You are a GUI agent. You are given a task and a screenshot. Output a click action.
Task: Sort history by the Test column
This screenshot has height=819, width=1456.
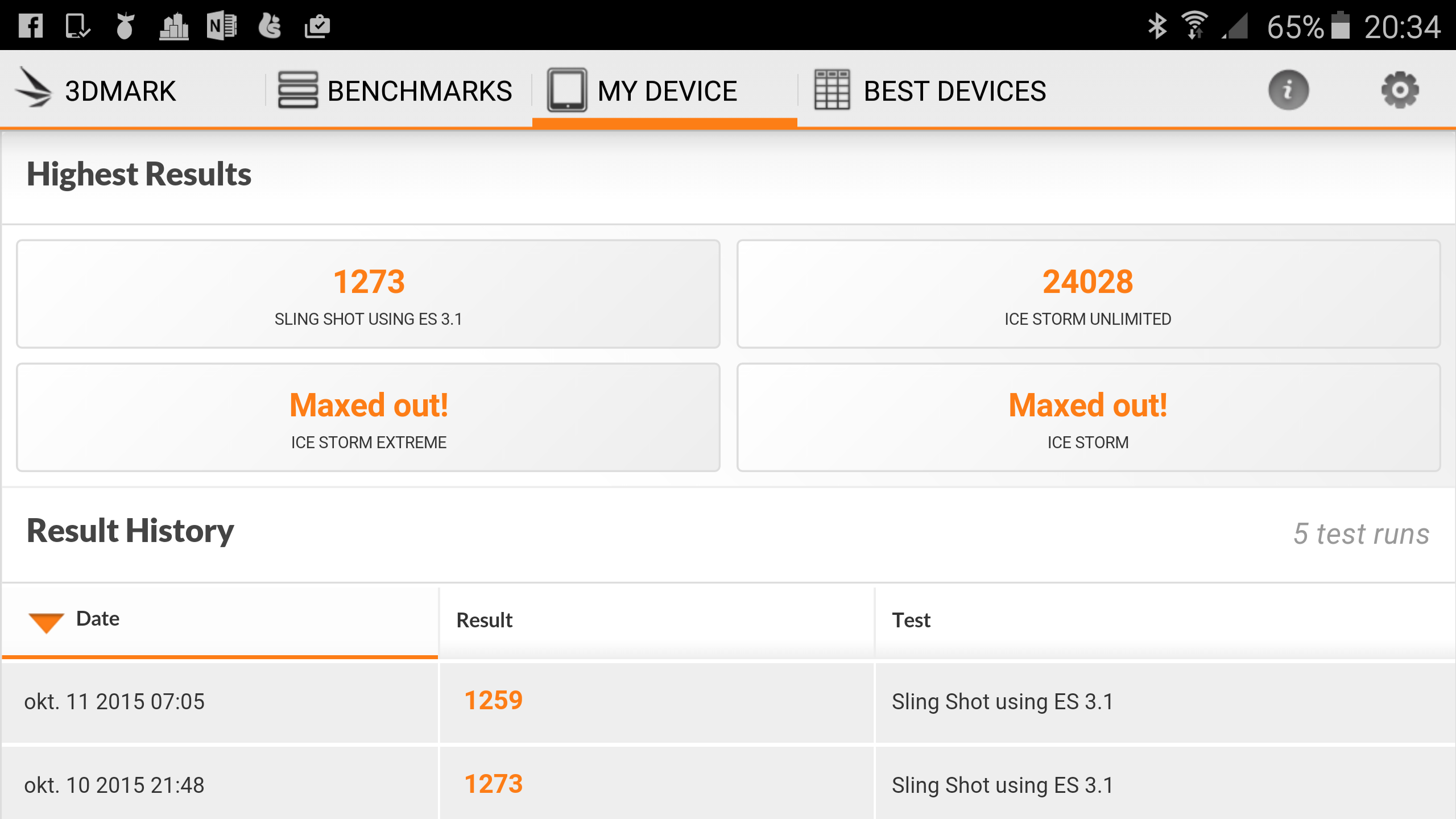click(1165, 620)
